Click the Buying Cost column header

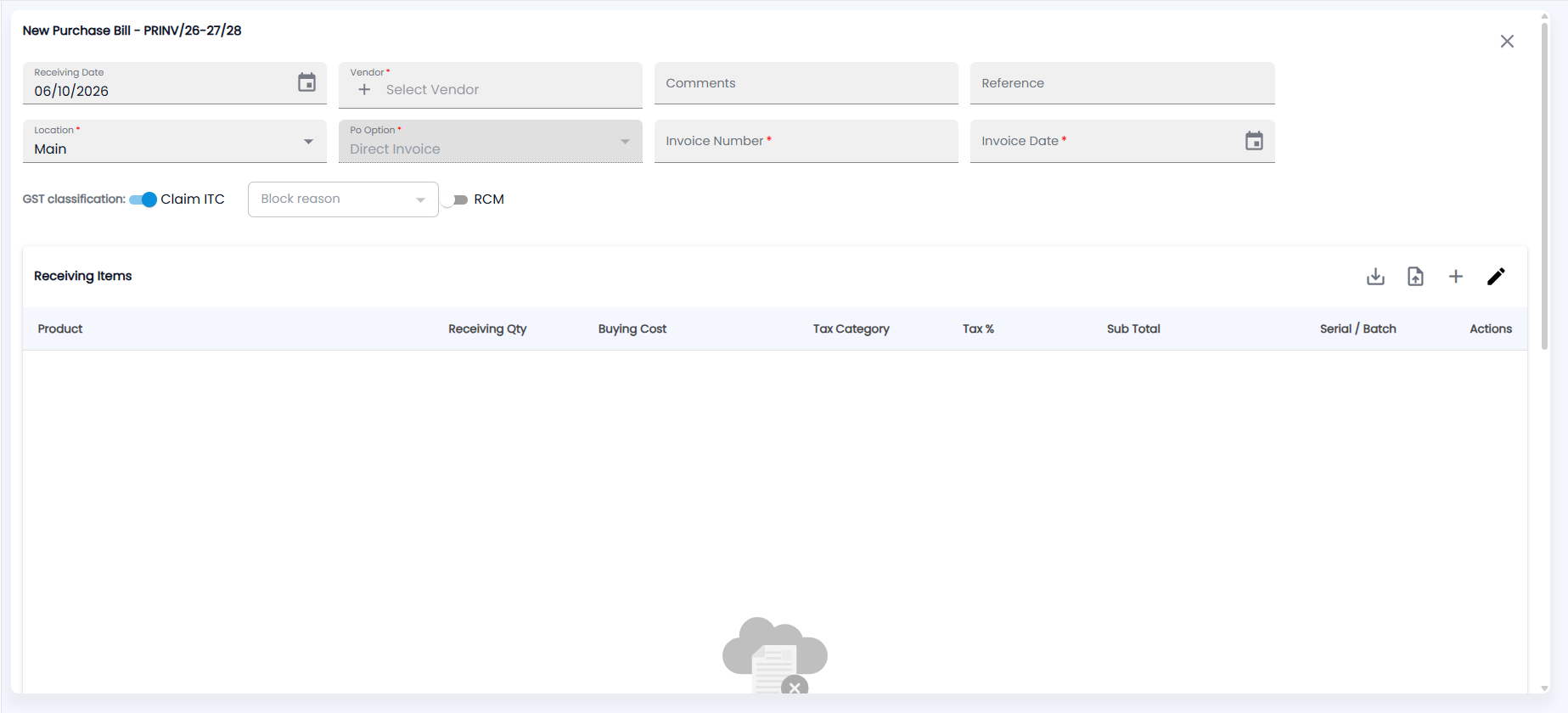point(632,328)
